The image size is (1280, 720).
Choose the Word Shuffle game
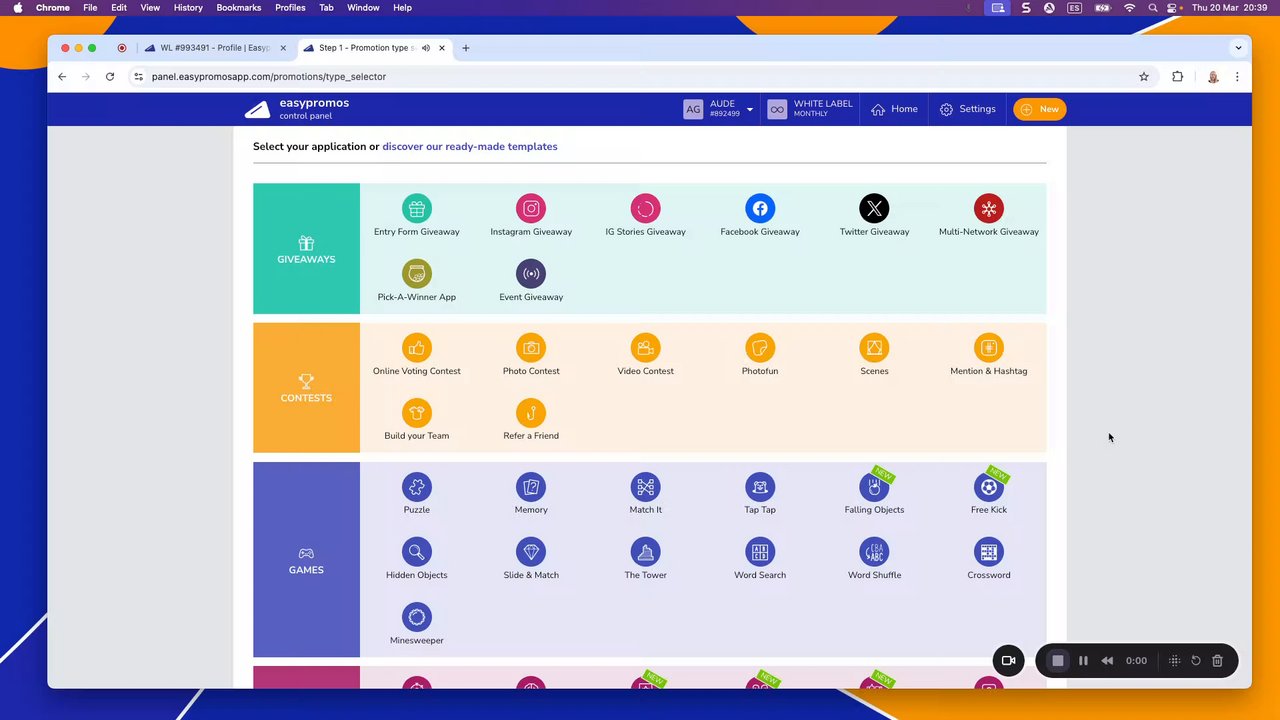(x=874, y=560)
